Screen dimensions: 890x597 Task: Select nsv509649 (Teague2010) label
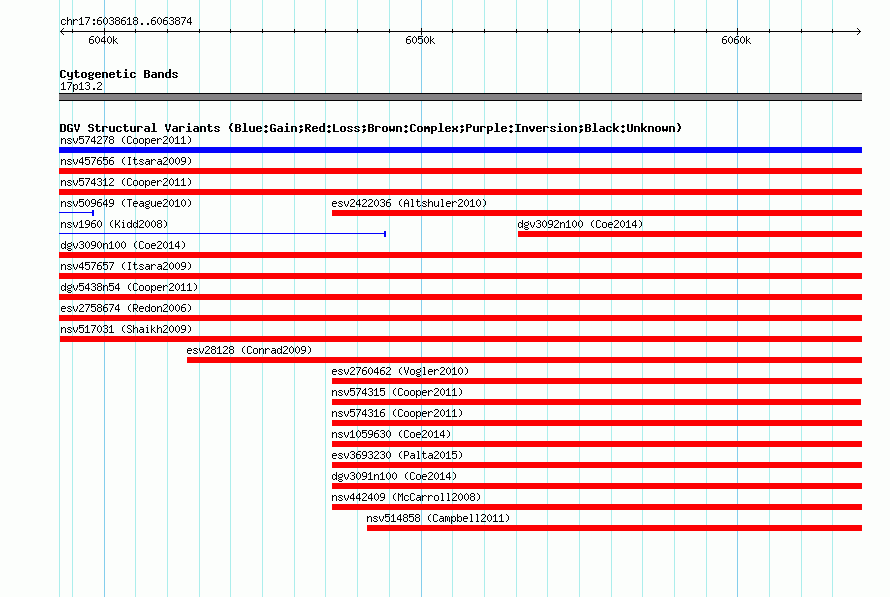pyautogui.click(x=126, y=203)
